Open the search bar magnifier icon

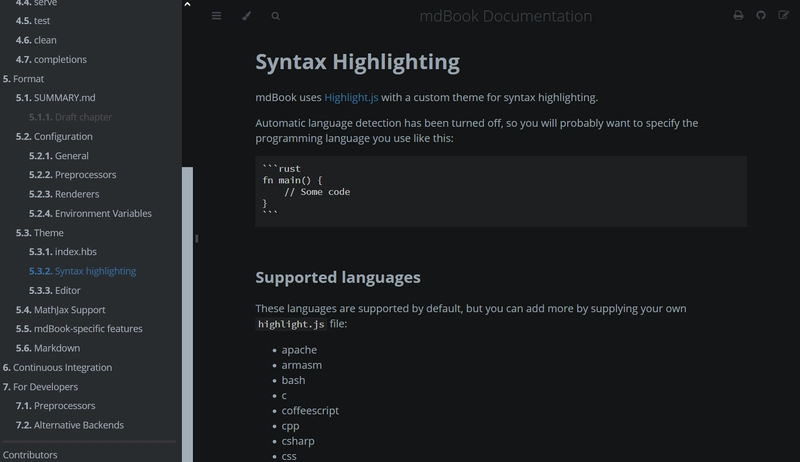click(x=276, y=16)
